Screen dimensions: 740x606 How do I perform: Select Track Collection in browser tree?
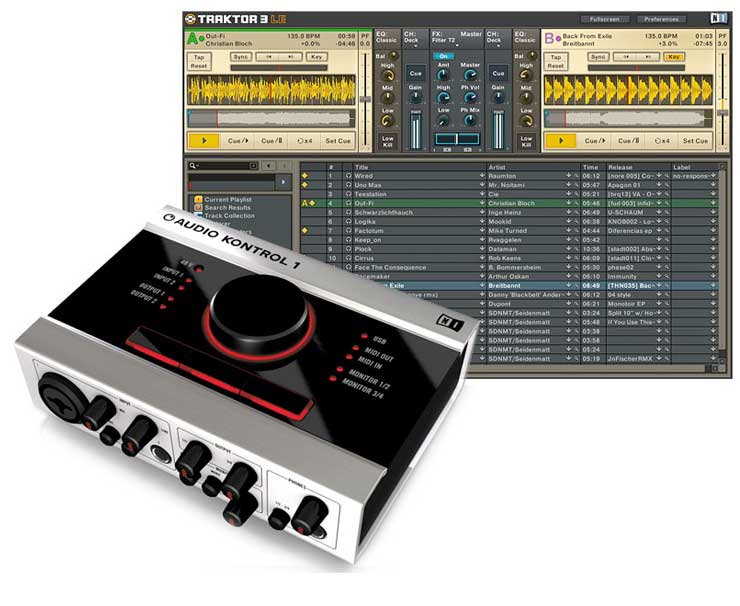tap(229, 216)
